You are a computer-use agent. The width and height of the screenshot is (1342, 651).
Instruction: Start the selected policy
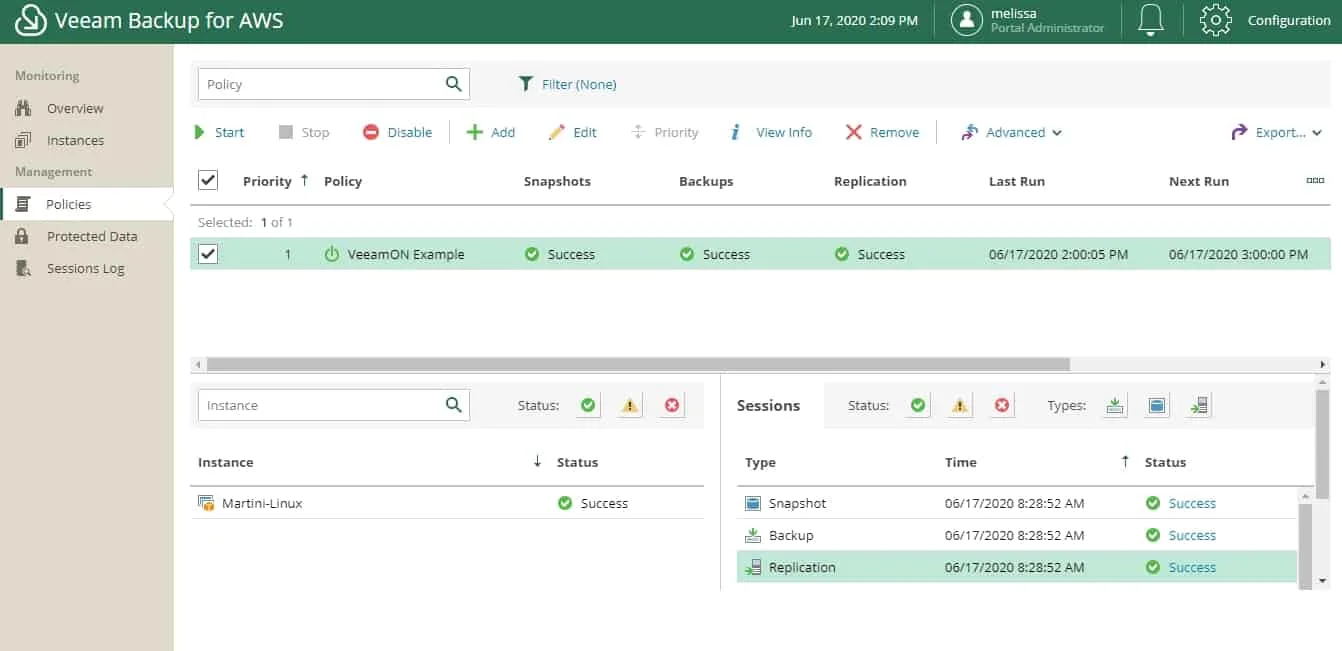click(219, 132)
